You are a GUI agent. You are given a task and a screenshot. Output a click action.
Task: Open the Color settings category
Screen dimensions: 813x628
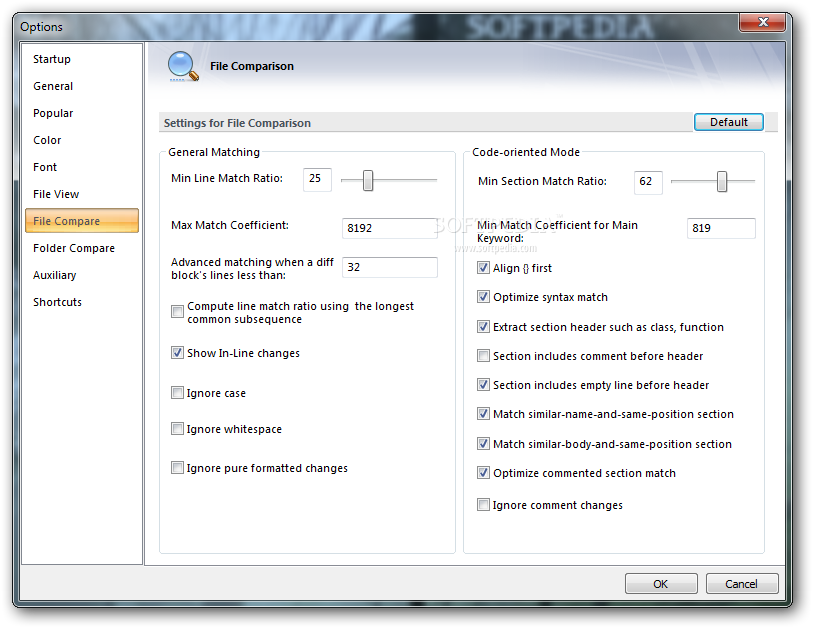(47, 140)
